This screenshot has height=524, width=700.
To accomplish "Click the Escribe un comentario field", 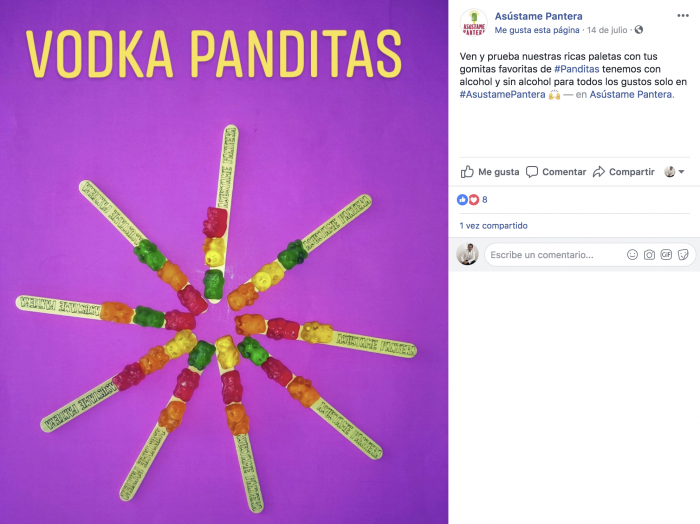I will [555, 255].
